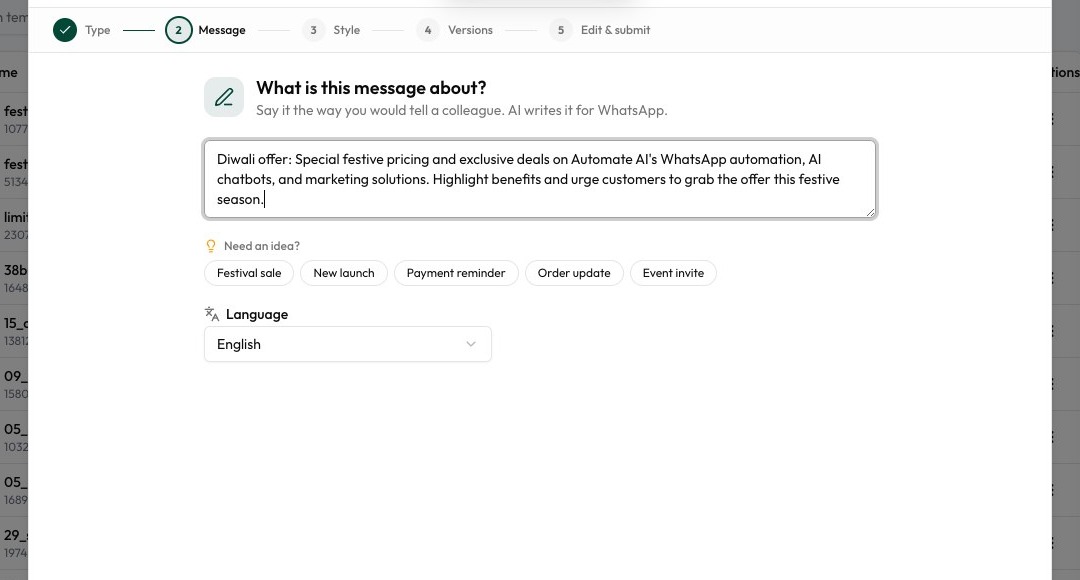Click the pencil edit icon beside the heading
1080x580 pixels.
[x=224, y=97]
